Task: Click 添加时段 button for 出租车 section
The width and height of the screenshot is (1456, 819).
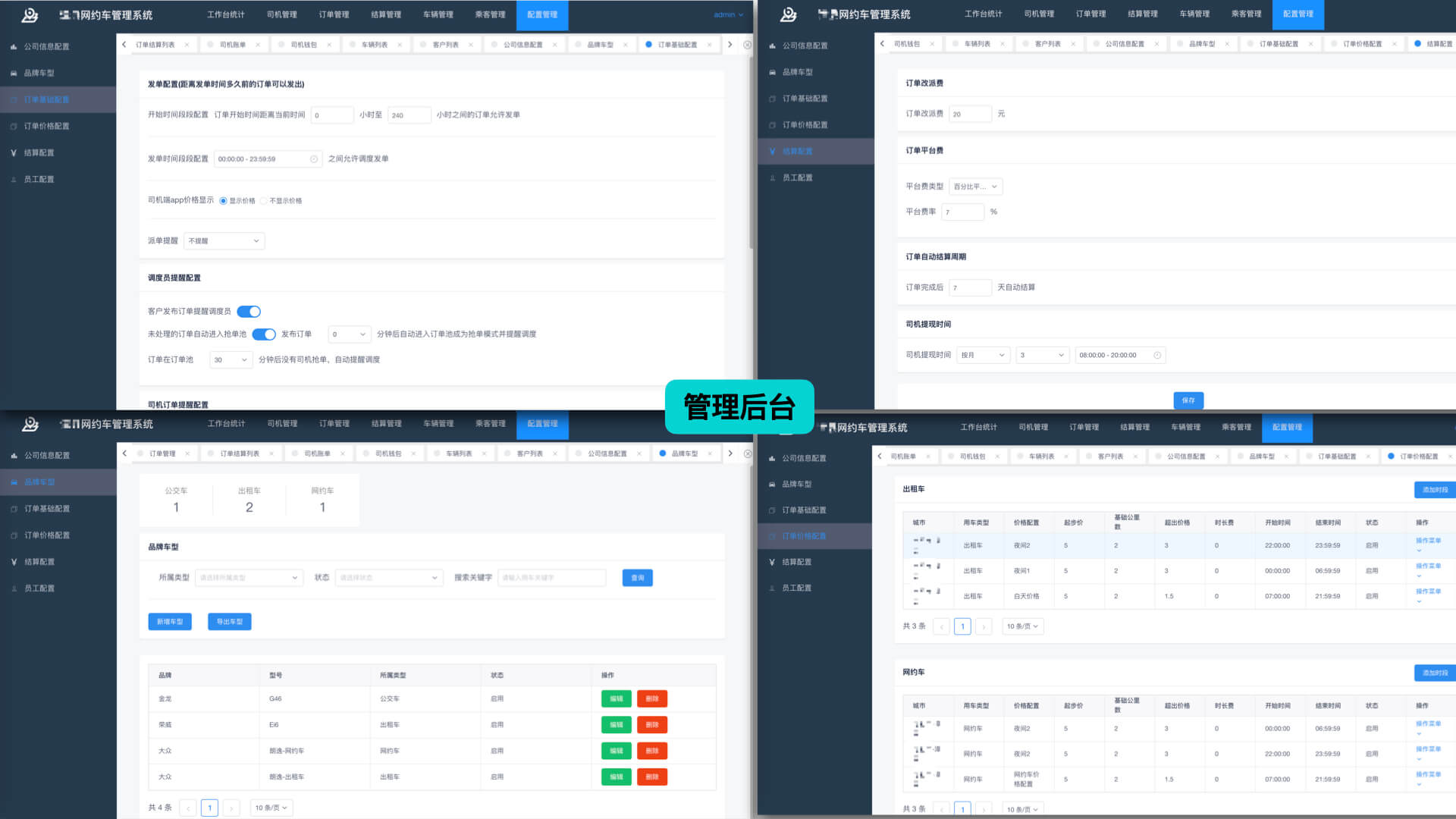Action: [x=1435, y=490]
